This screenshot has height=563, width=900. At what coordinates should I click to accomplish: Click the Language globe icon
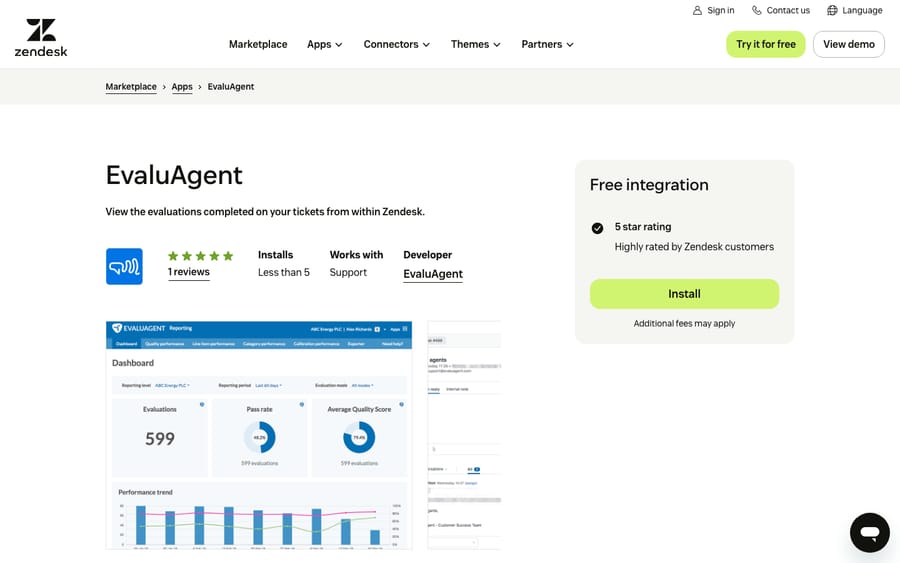pyautogui.click(x=832, y=10)
